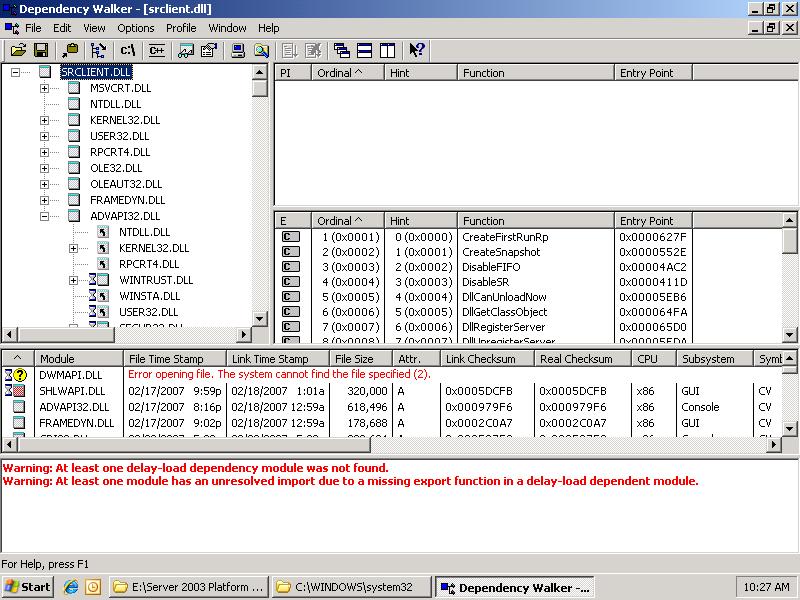The height and width of the screenshot is (600, 800).
Task: Click the DWMAPI.DLL file-not-found error text
Action: (279, 374)
